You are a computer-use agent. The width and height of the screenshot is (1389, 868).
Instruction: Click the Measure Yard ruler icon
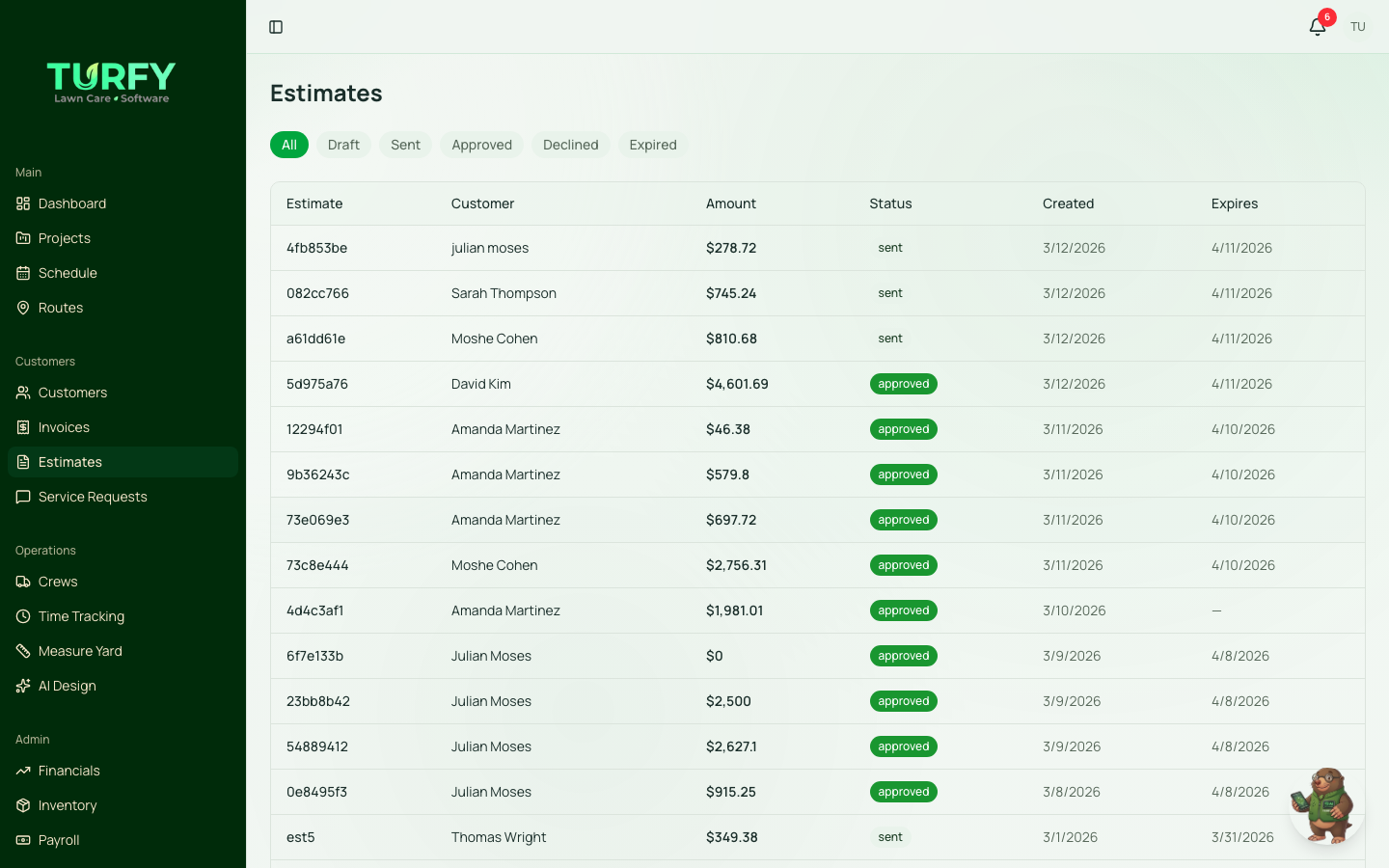tap(23, 651)
